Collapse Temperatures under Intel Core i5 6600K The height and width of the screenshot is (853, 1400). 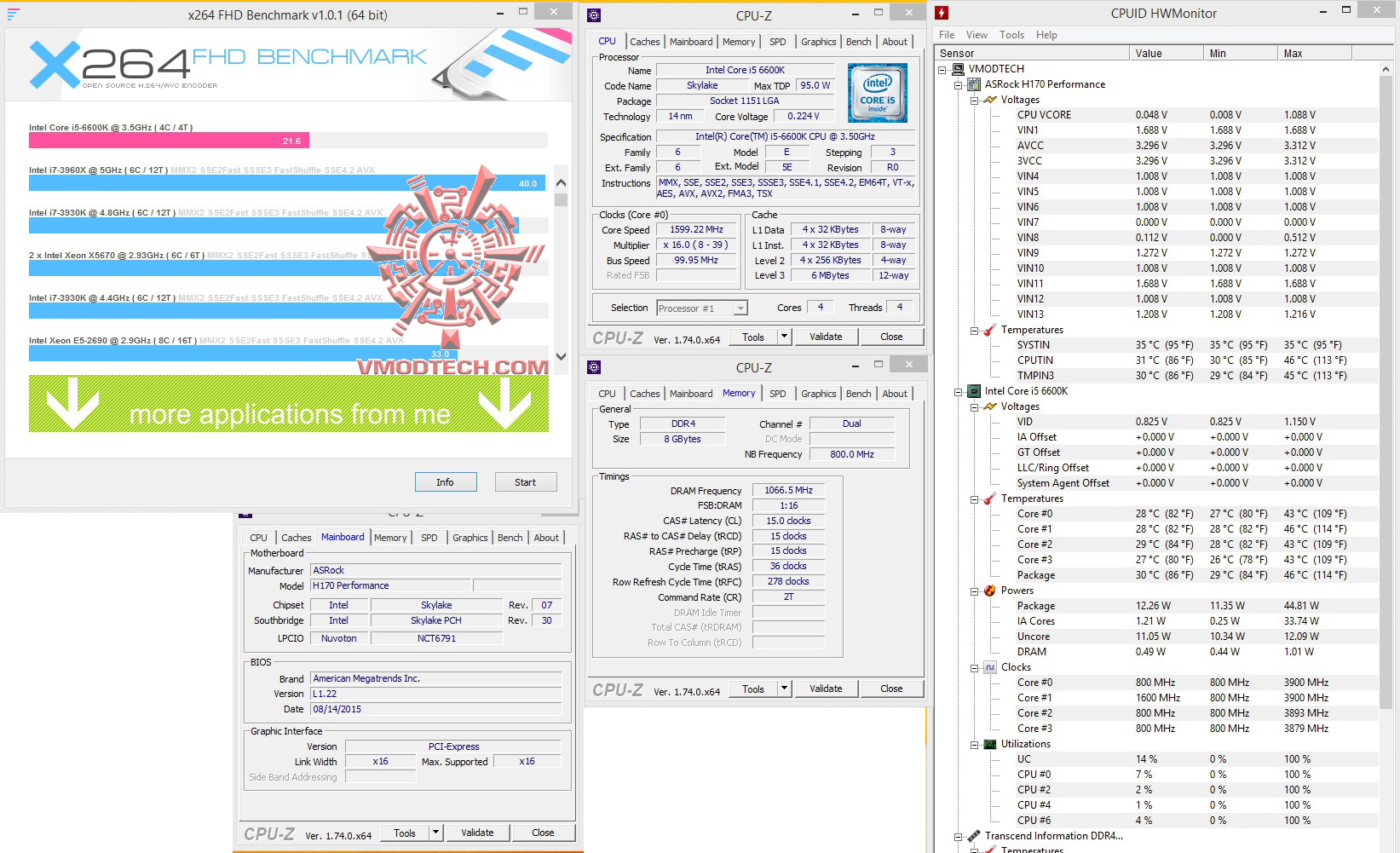click(975, 499)
